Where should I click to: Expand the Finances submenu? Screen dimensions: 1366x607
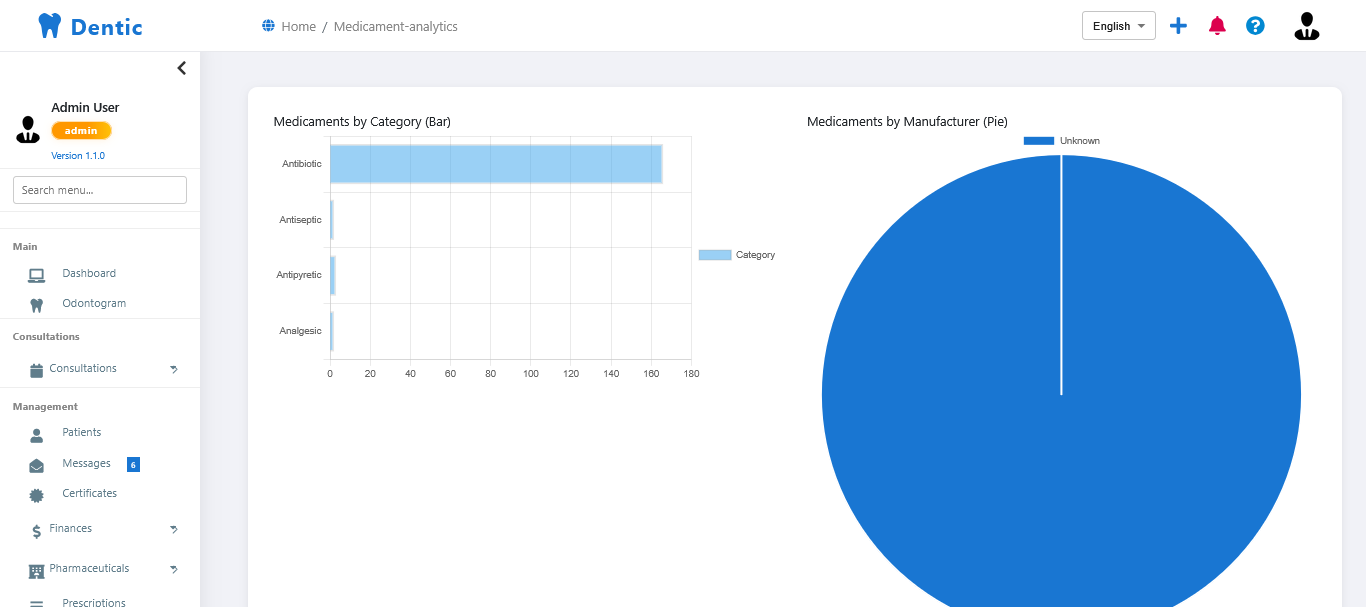pos(100,529)
